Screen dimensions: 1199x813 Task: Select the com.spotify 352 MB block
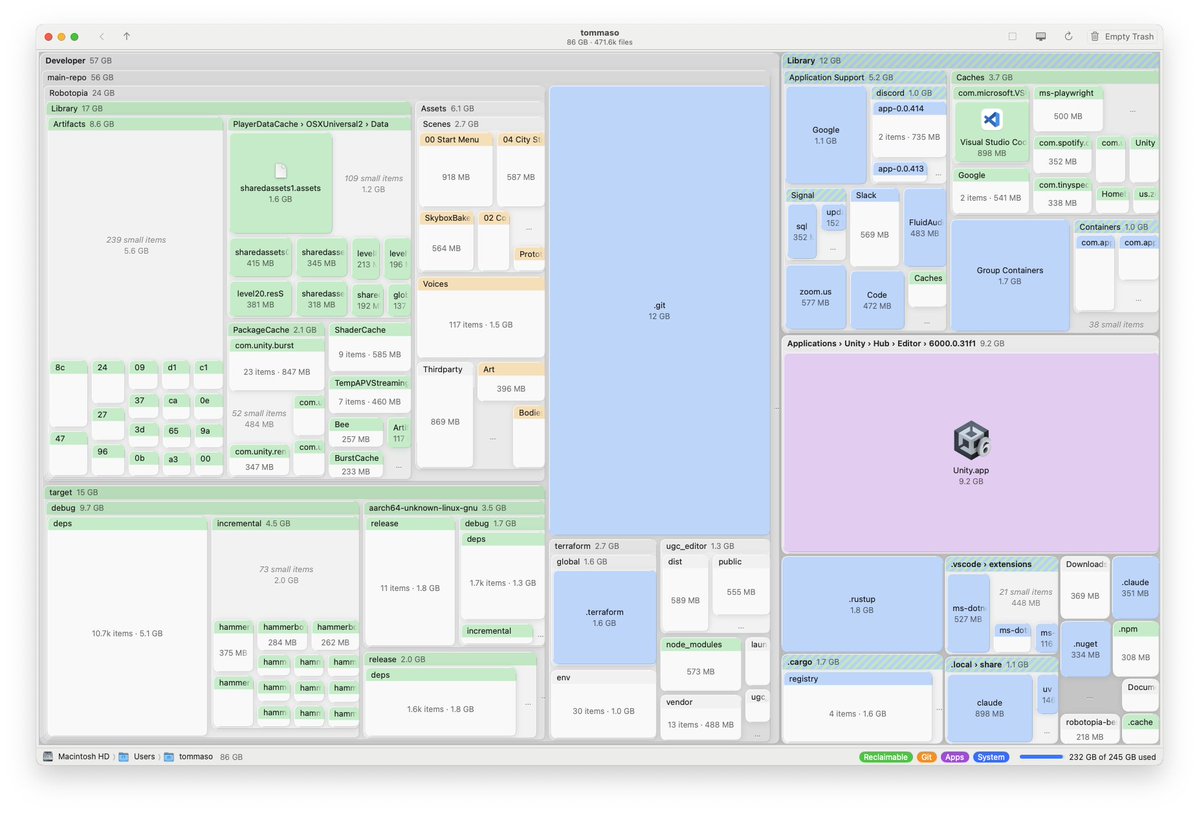click(1062, 155)
